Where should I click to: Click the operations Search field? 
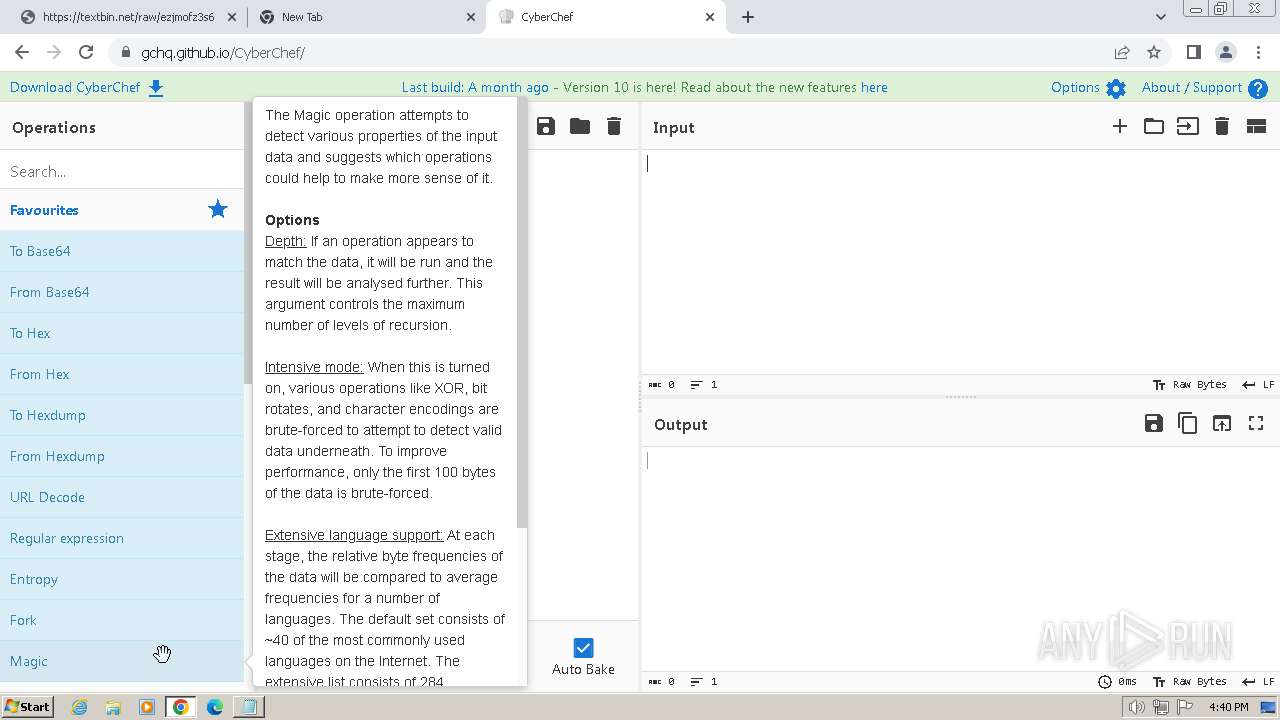point(122,171)
